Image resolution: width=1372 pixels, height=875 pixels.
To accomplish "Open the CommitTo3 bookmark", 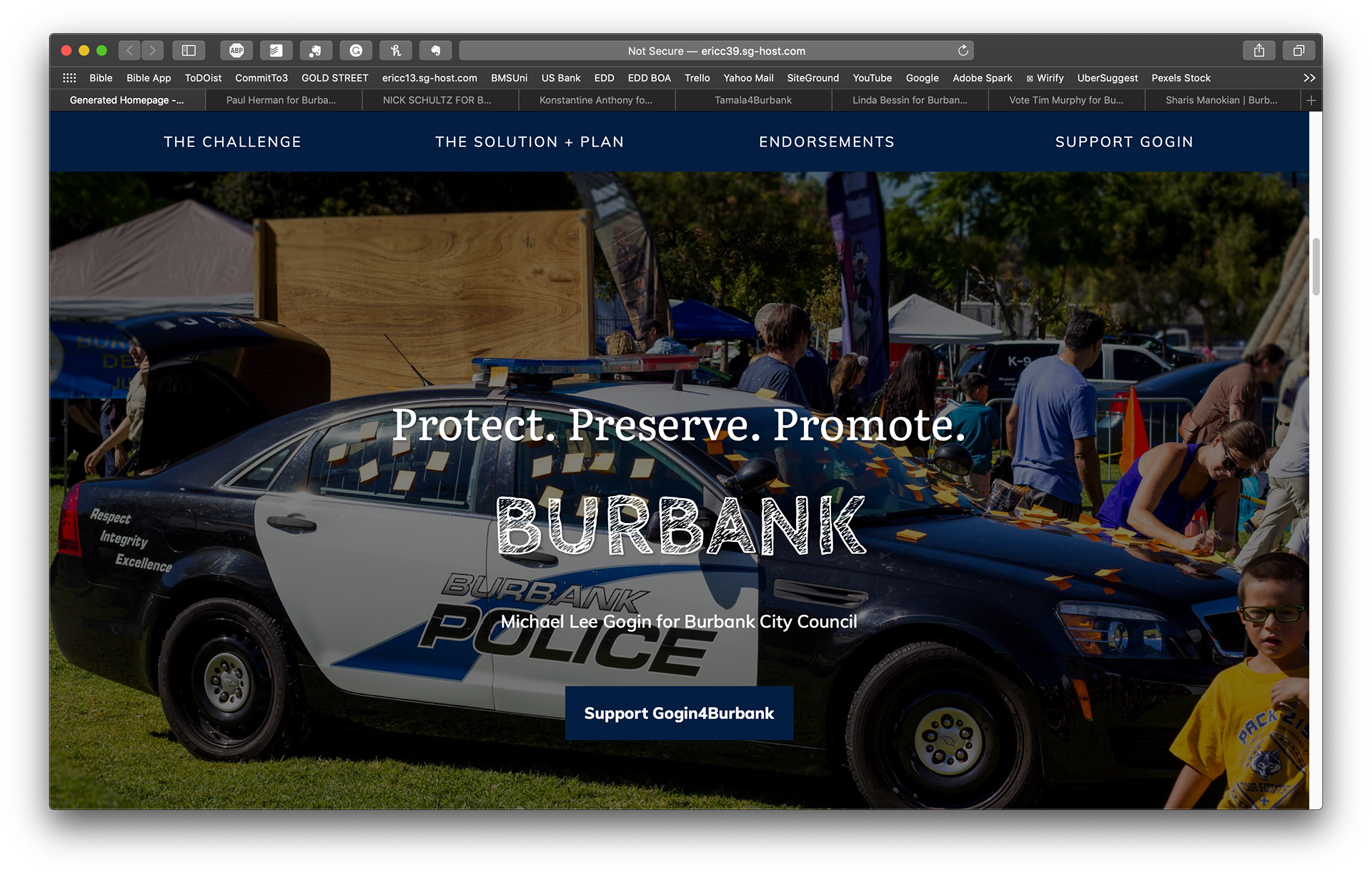I will [x=262, y=78].
